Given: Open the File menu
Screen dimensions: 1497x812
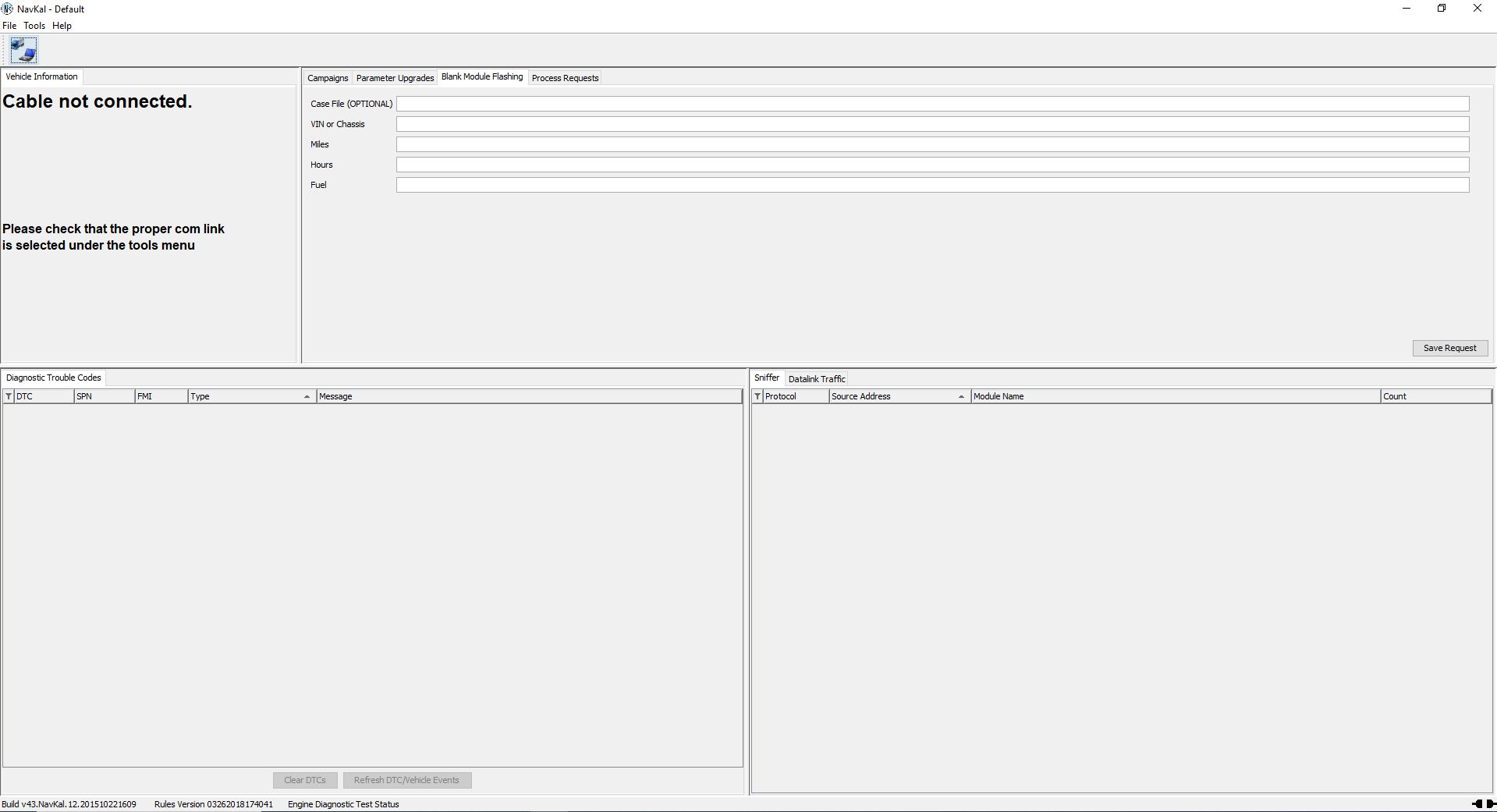Looking at the screenshot, I should pyautogui.click(x=9, y=26).
